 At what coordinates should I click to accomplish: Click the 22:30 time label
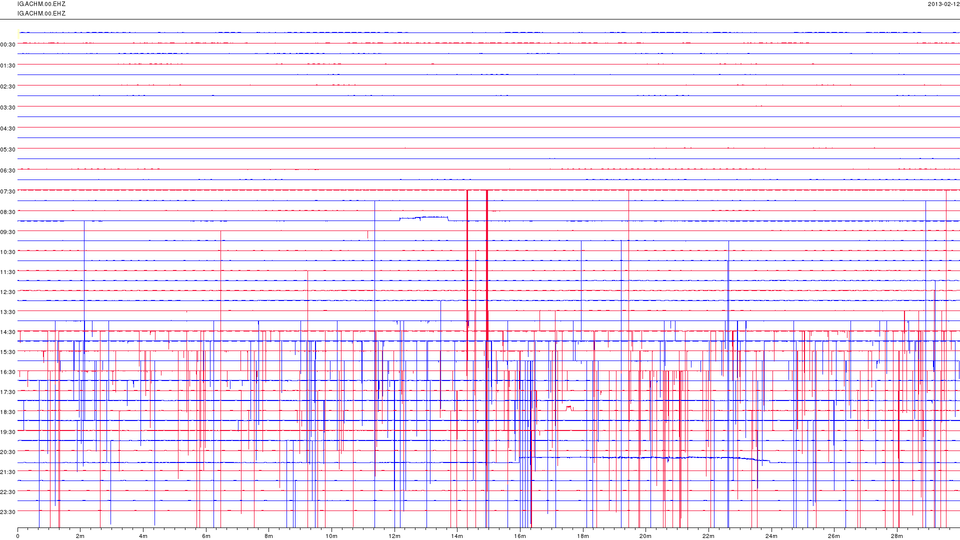point(8,492)
